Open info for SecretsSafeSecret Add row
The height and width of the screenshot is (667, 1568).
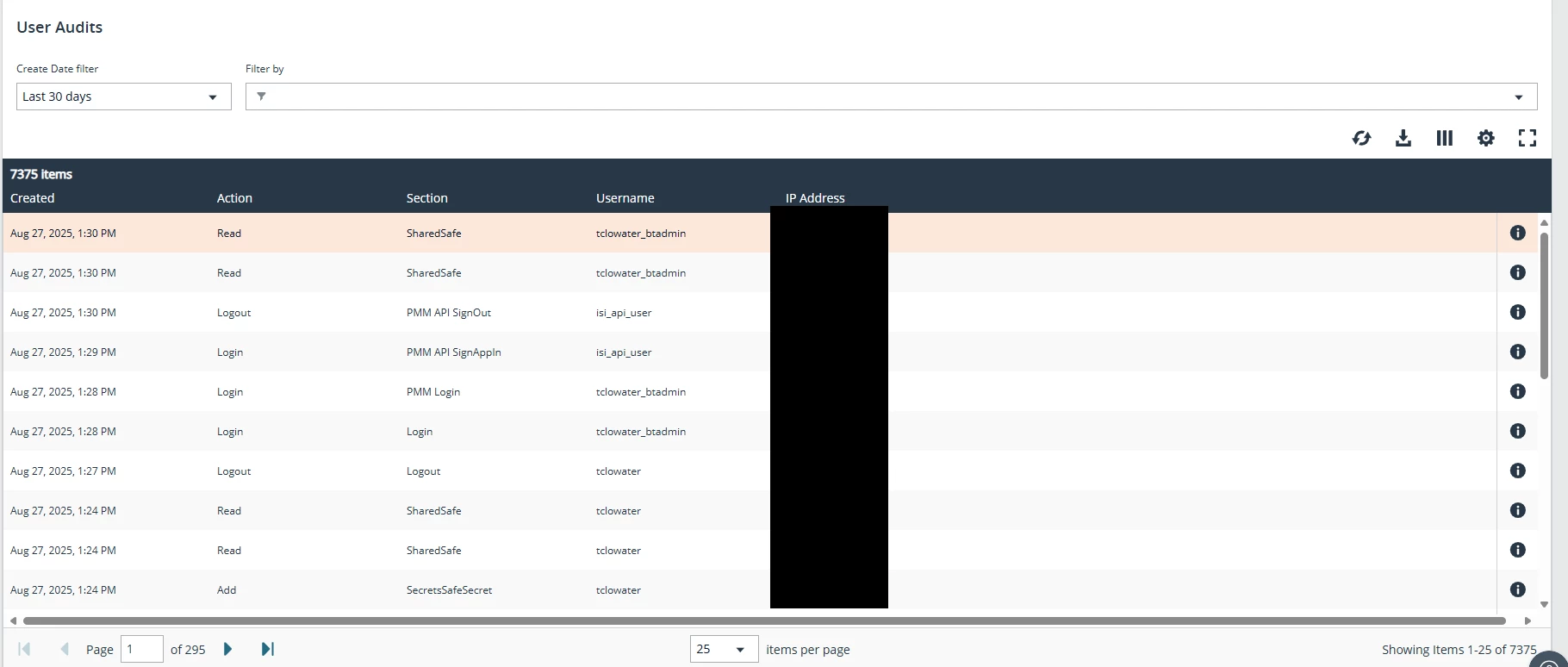coord(1518,589)
